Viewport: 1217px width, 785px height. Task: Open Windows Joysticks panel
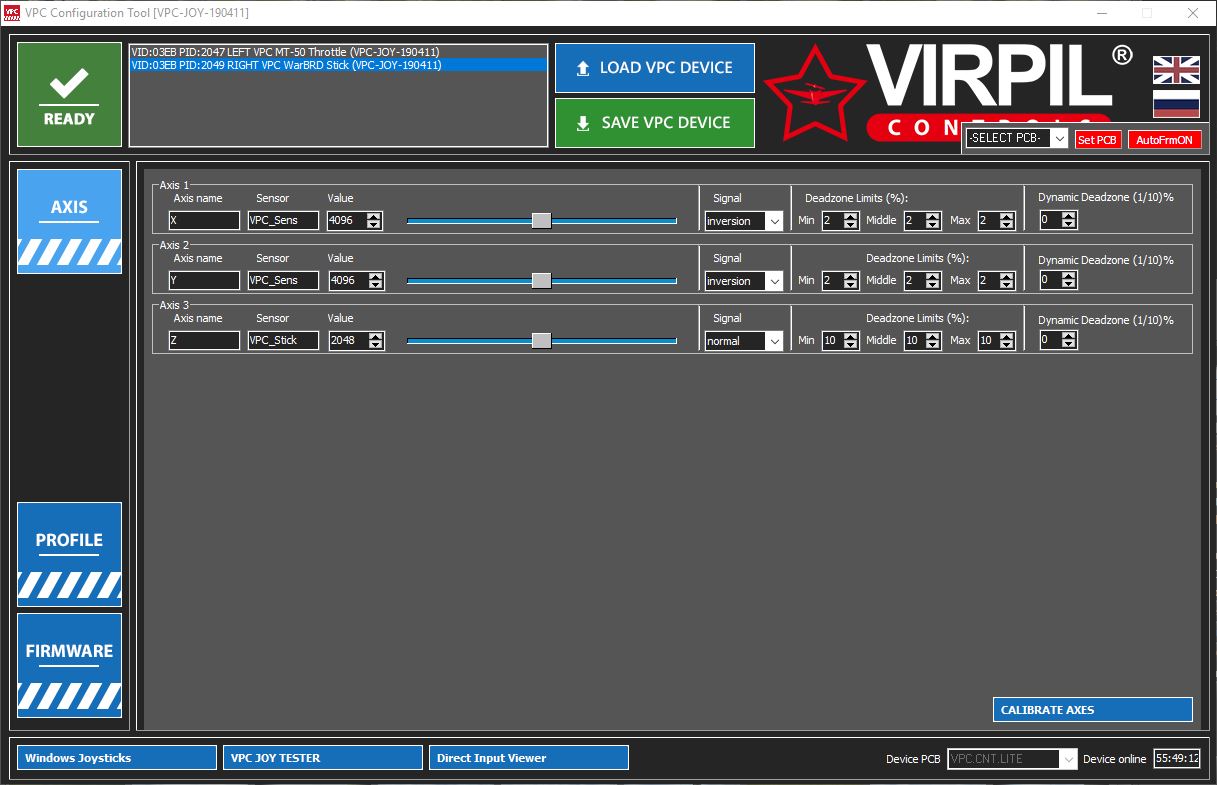click(116, 758)
